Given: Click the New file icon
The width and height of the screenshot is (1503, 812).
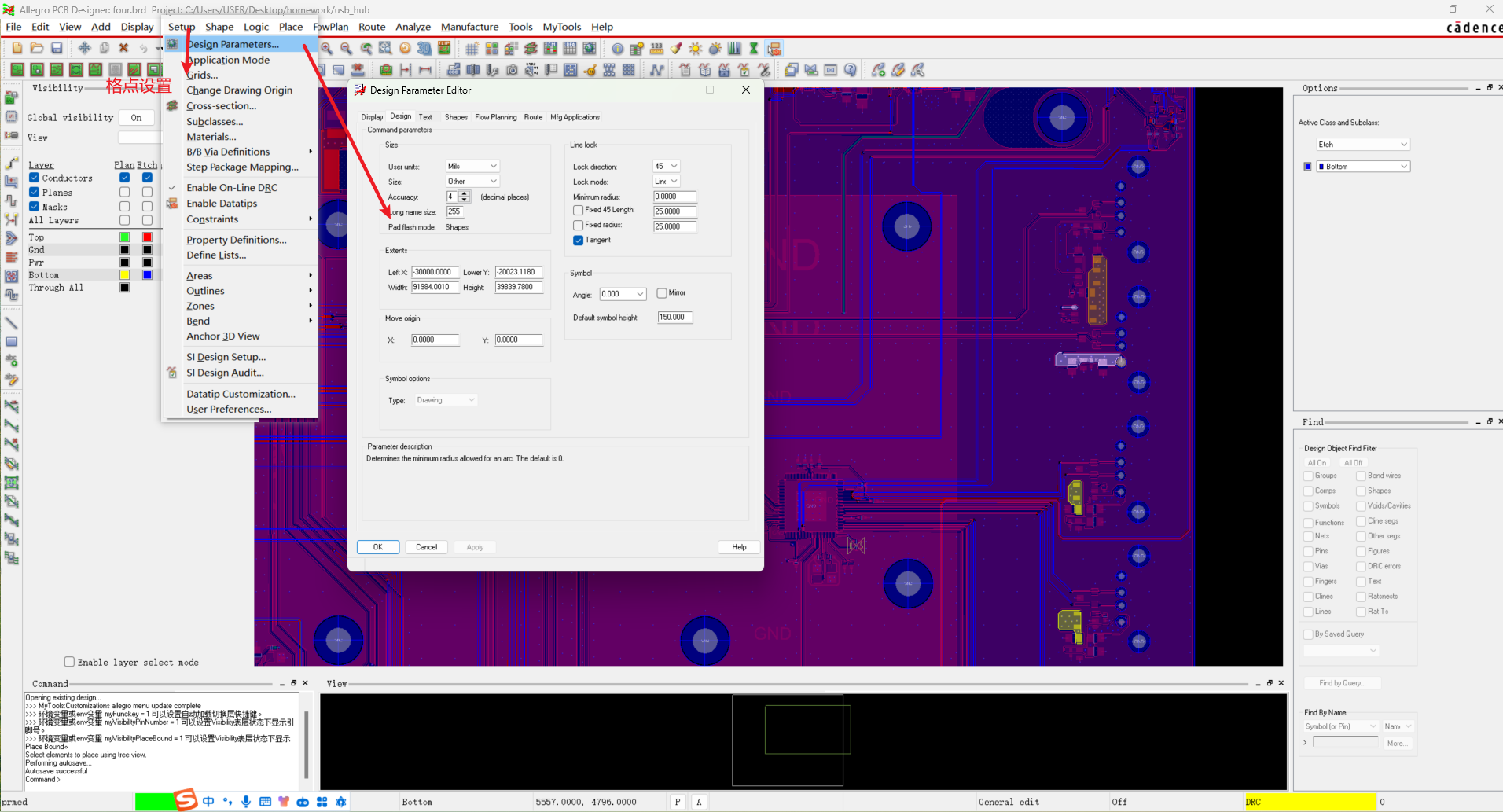Looking at the screenshot, I should pyautogui.click(x=17, y=48).
